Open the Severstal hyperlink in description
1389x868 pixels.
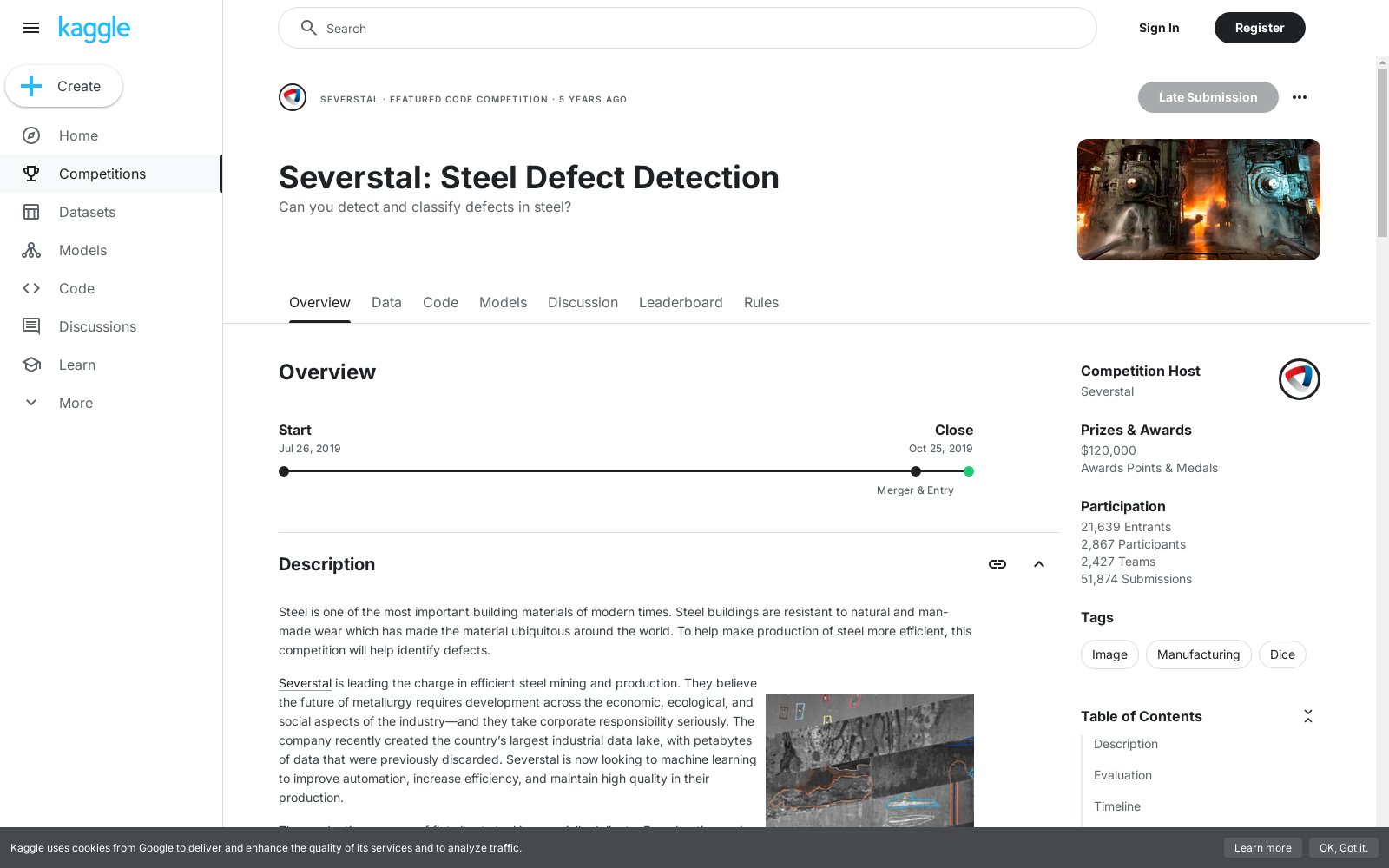305,683
